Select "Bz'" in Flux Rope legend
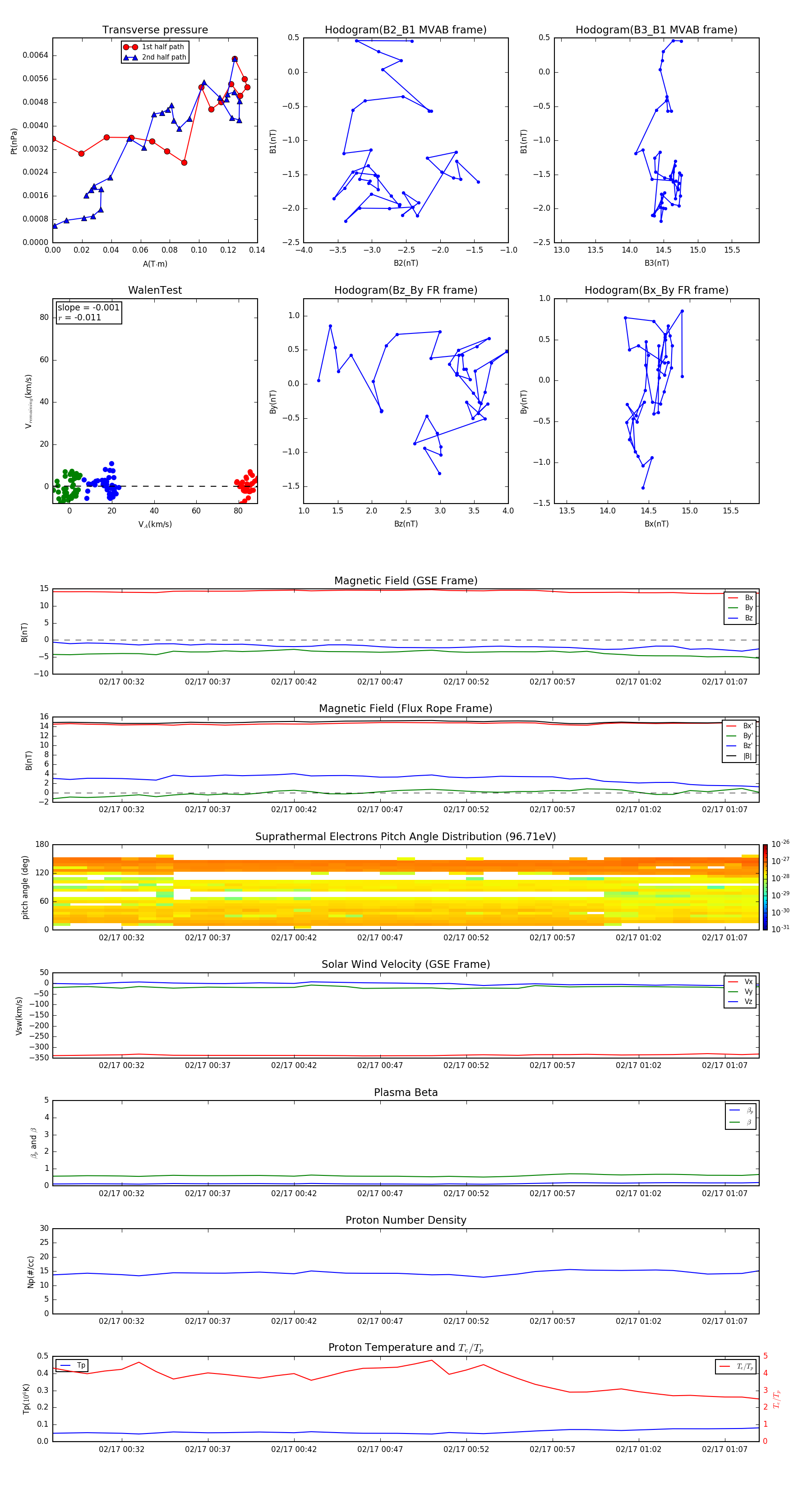This screenshot has width=812, height=1489. tap(740, 746)
